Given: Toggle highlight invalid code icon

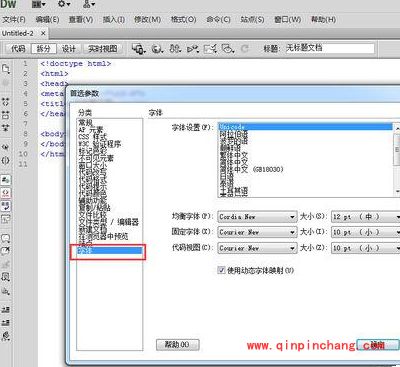Looking at the screenshot, I should click(x=6, y=193).
